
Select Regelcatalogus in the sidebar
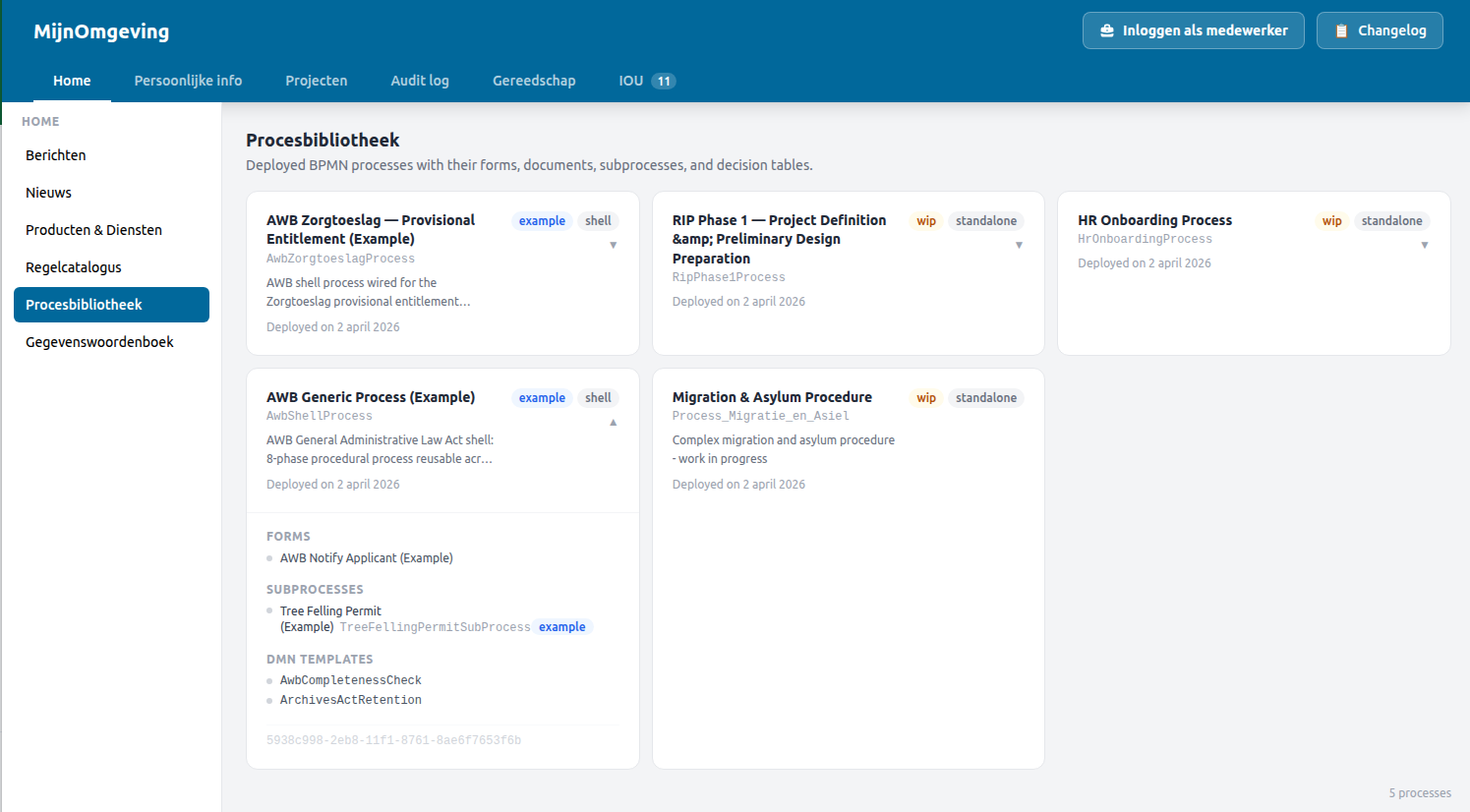(73, 266)
